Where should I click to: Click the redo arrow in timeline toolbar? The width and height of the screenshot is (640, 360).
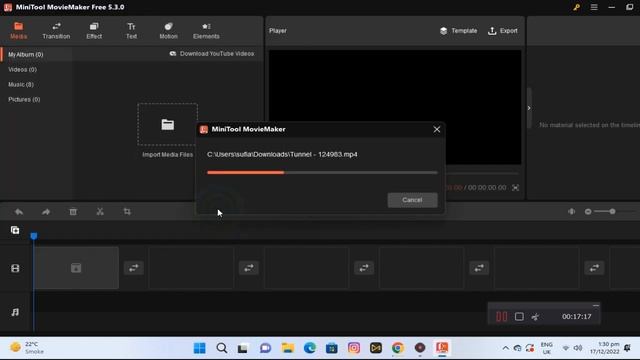[46, 212]
